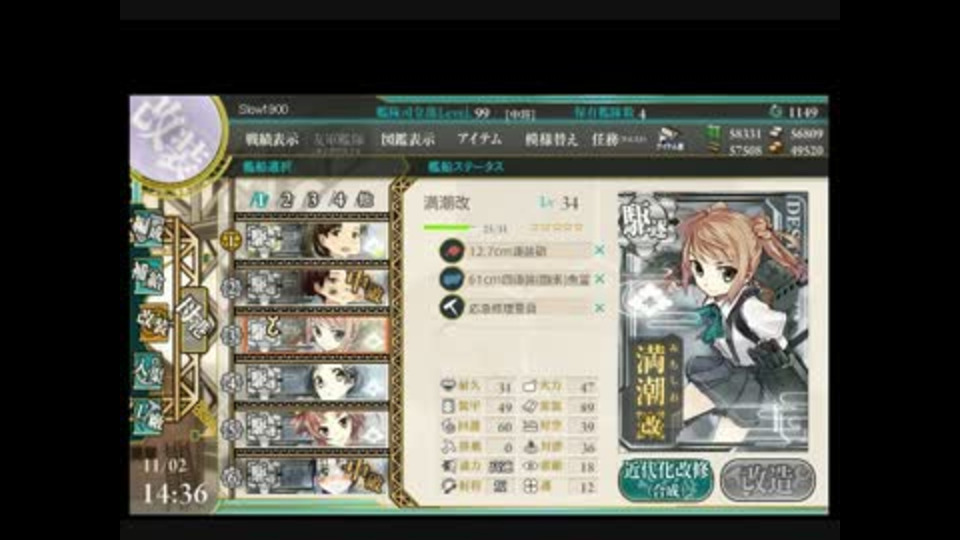Image resolution: width=960 pixels, height=540 pixels.
Task: Open the 他 (other ships) tab
Action: coord(365,200)
